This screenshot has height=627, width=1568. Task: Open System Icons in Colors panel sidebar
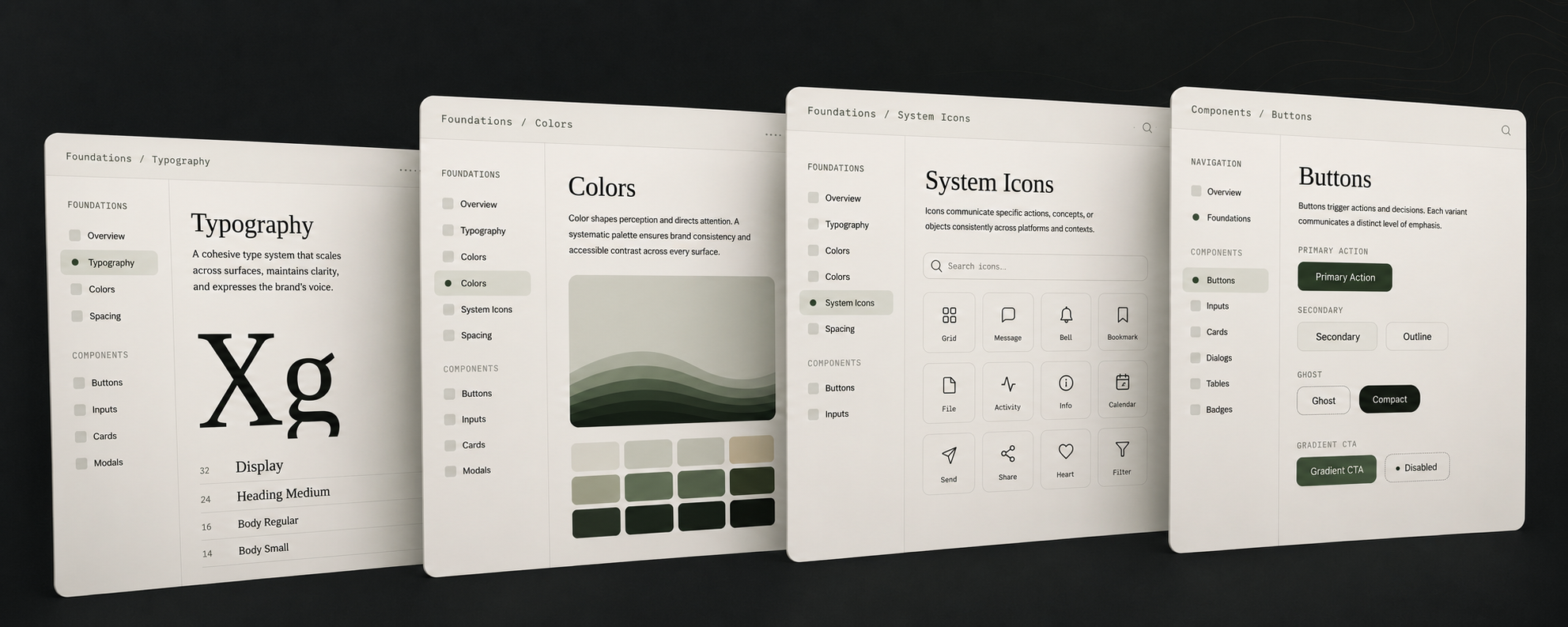pyautogui.click(x=486, y=309)
